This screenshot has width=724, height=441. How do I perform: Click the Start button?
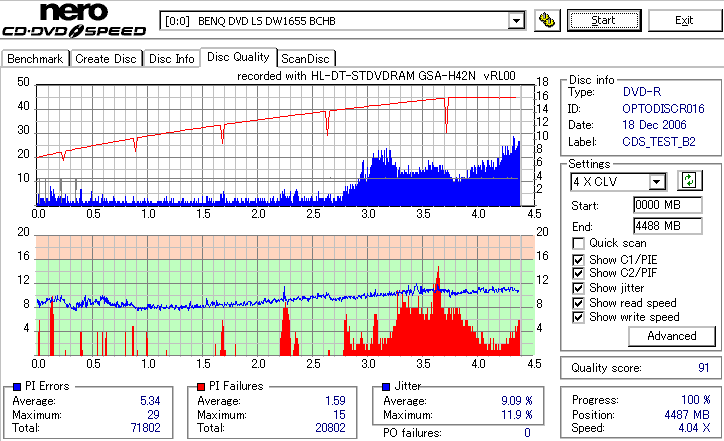click(604, 20)
